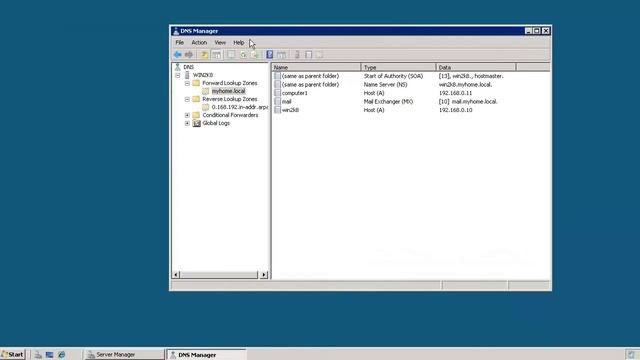Screen dimensions: 640x360
Task: Click the myhome.local zone icon
Action: 206,91
